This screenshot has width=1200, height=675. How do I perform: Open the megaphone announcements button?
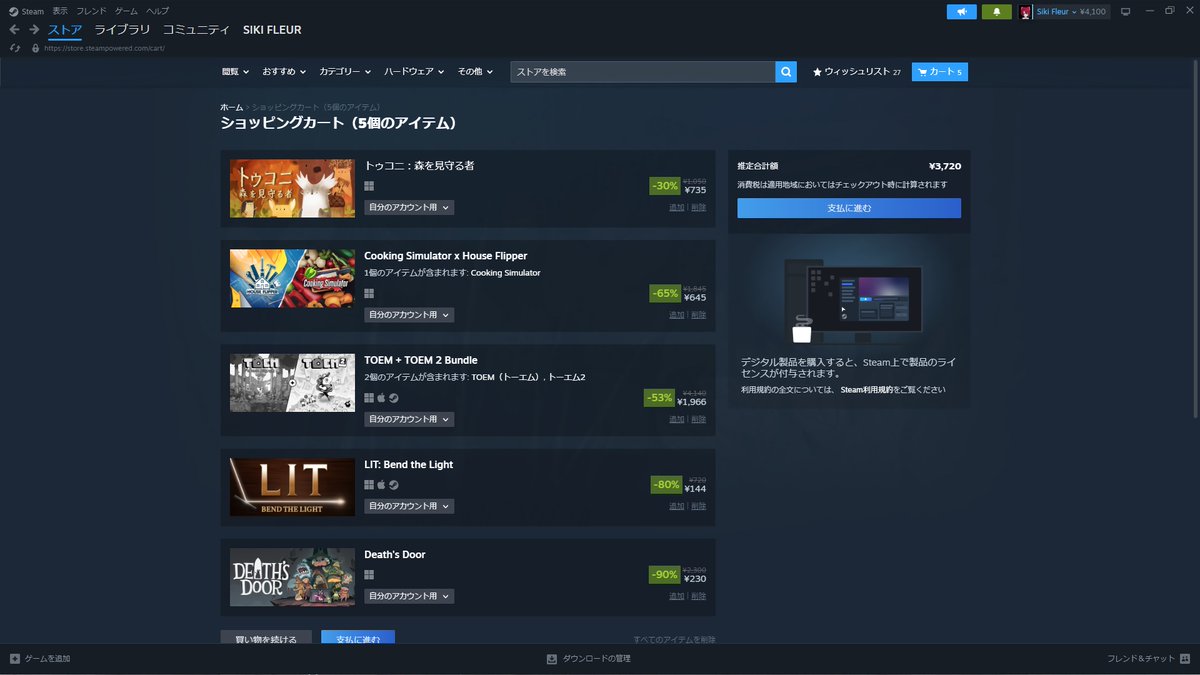tap(961, 12)
